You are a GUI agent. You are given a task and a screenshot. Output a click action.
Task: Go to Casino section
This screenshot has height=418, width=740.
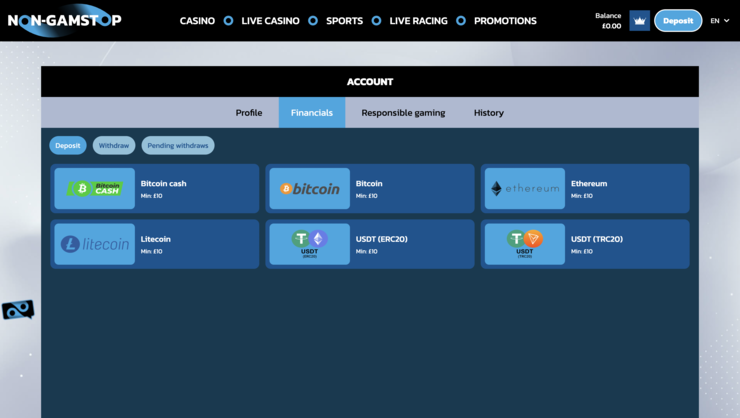197,21
